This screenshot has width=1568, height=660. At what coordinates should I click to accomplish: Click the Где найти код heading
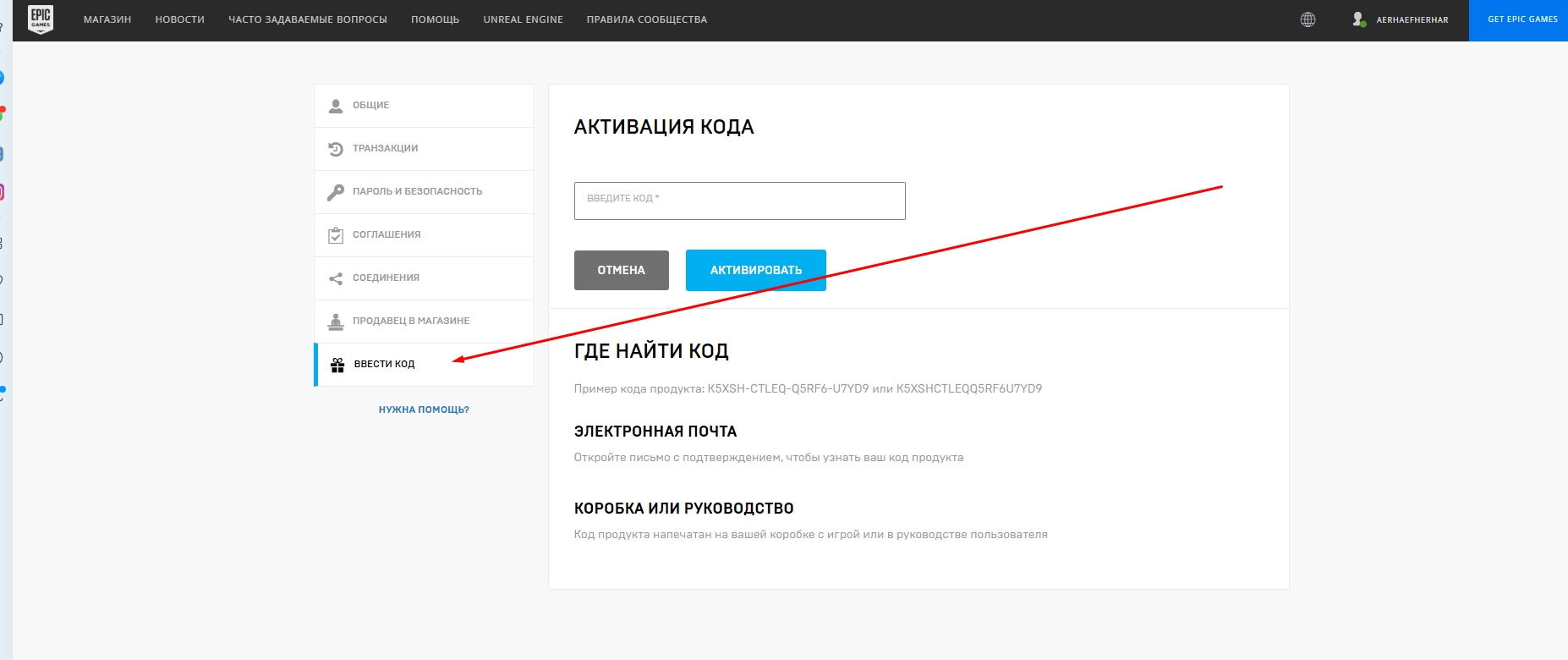click(x=651, y=350)
